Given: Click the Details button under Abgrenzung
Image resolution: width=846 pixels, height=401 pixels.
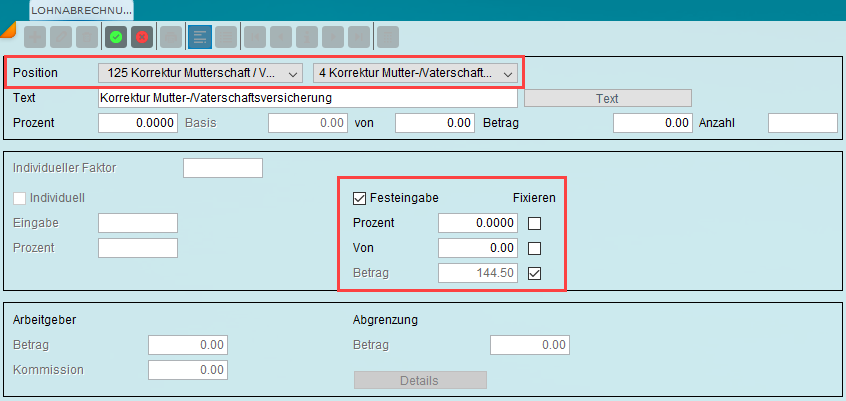Looking at the screenshot, I should tap(420, 380).
